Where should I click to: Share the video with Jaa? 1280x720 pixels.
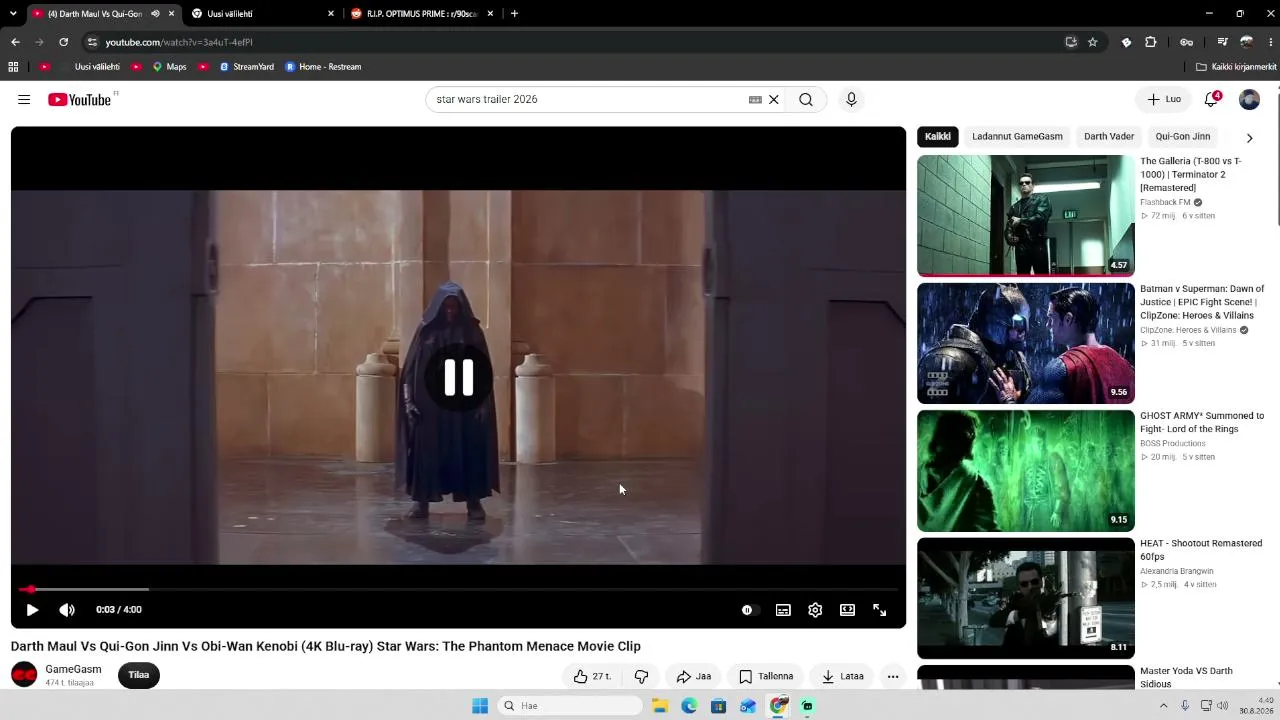point(693,676)
